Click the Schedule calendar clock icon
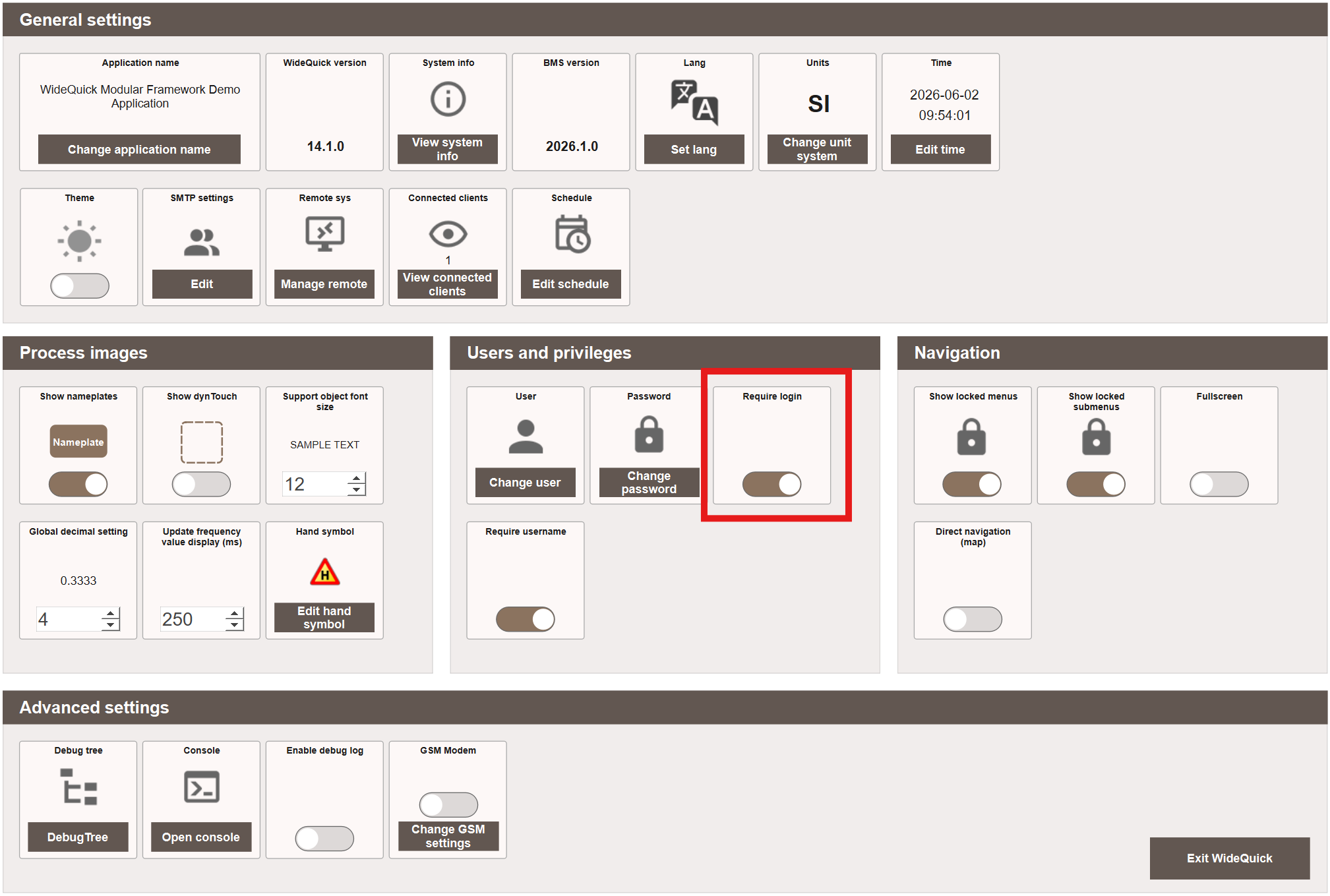This screenshot has width=1330, height=896. pyautogui.click(x=572, y=234)
